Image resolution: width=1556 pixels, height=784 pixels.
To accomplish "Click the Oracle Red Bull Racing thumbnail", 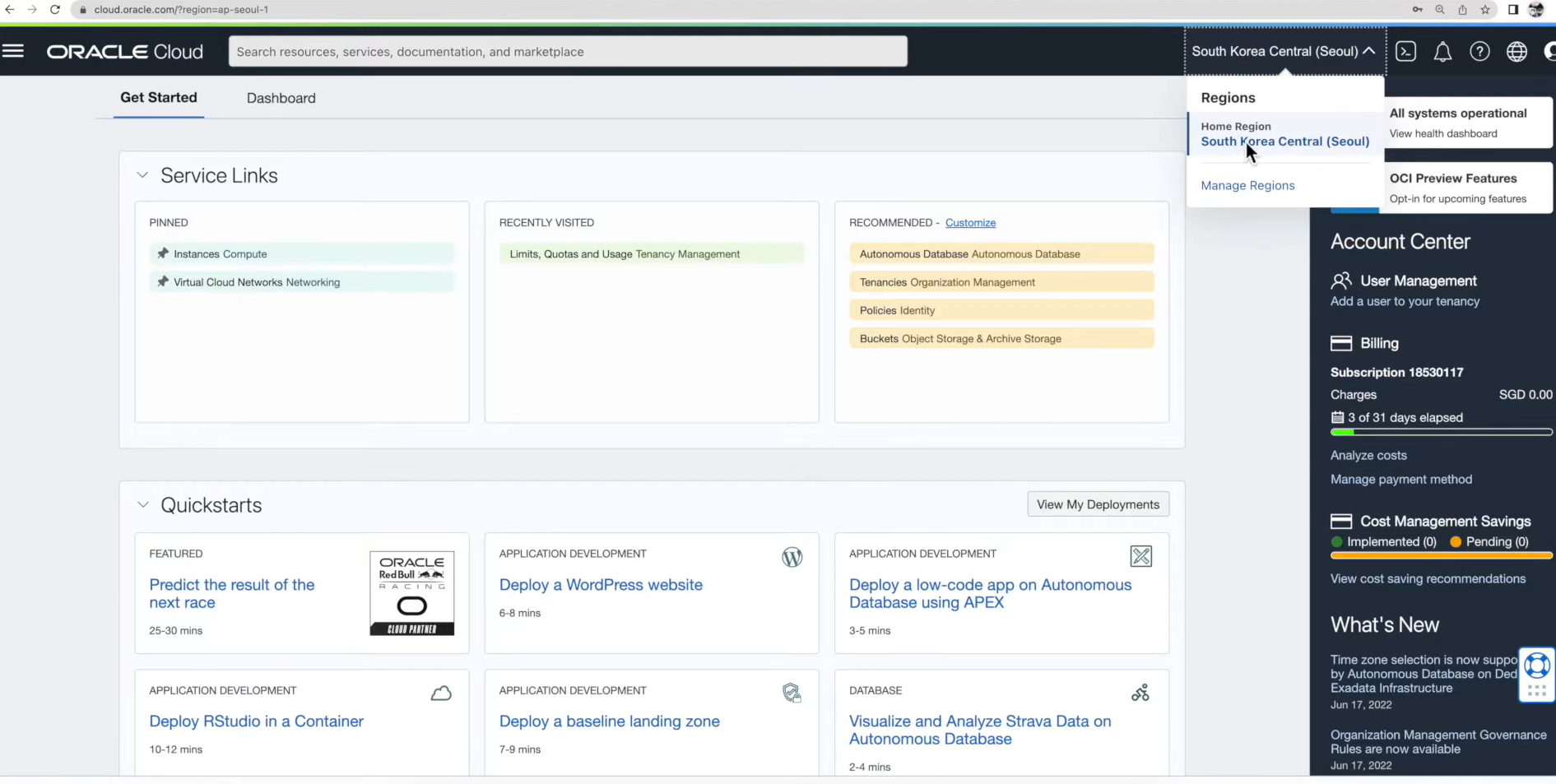I will tap(411, 593).
